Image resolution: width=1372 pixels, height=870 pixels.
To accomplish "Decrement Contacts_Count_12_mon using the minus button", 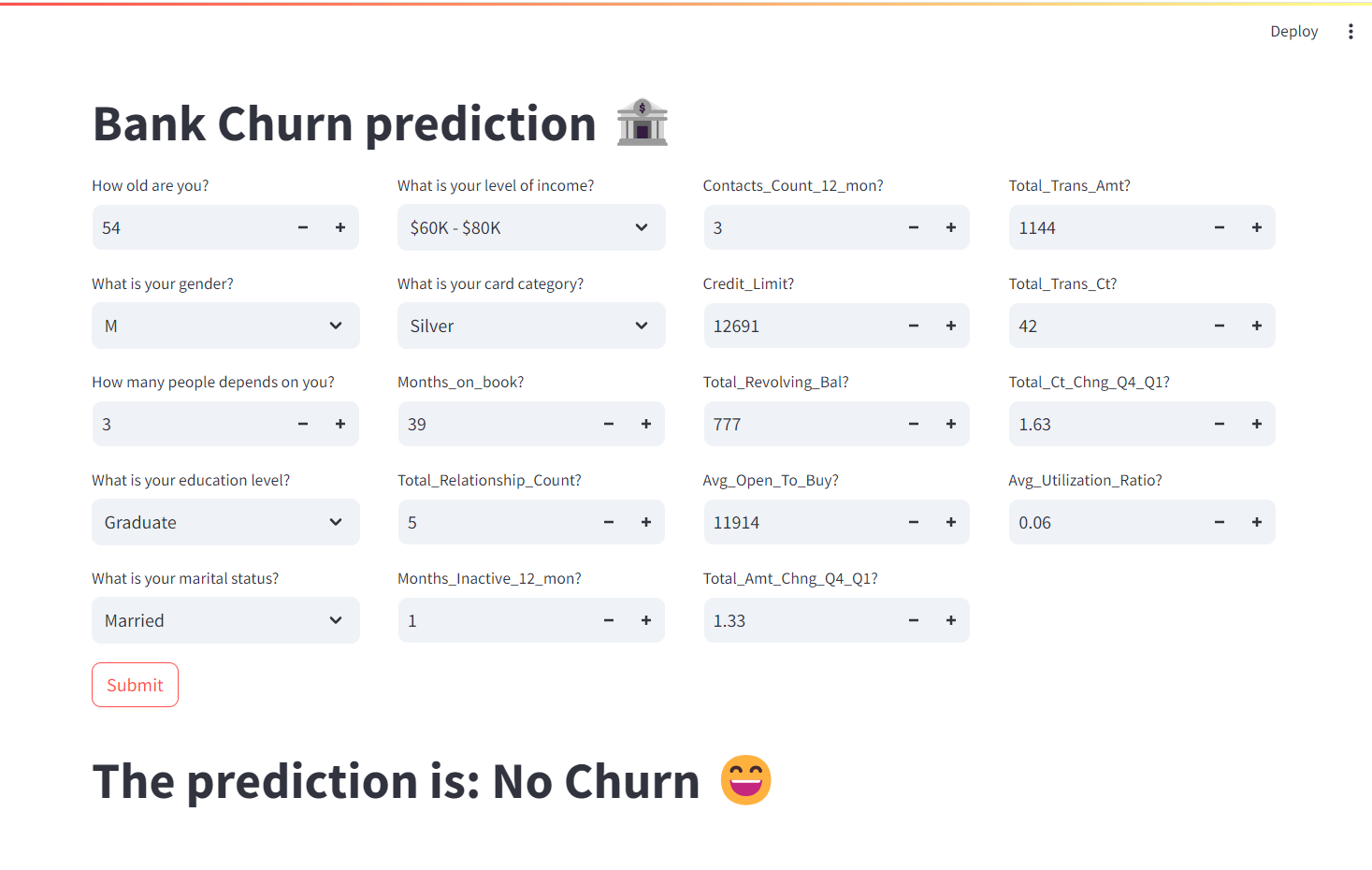I will [913, 227].
